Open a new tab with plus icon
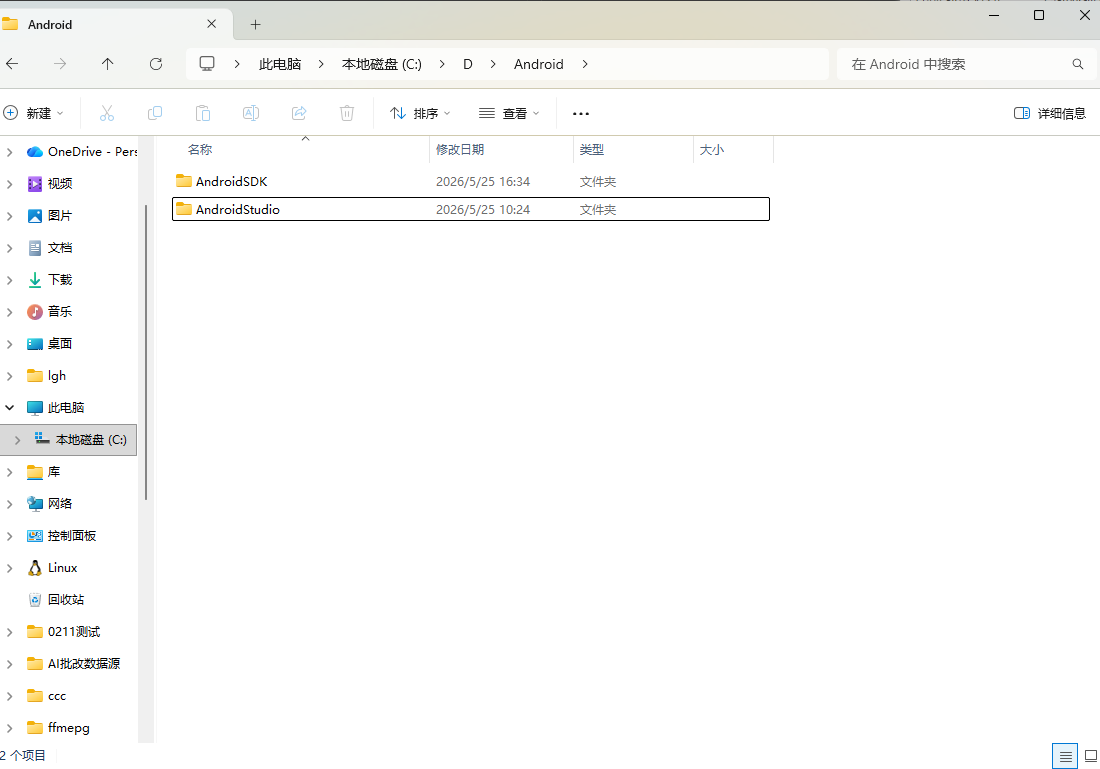Image resolution: width=1100 pixels, height=769 pixels. point(255,25)
